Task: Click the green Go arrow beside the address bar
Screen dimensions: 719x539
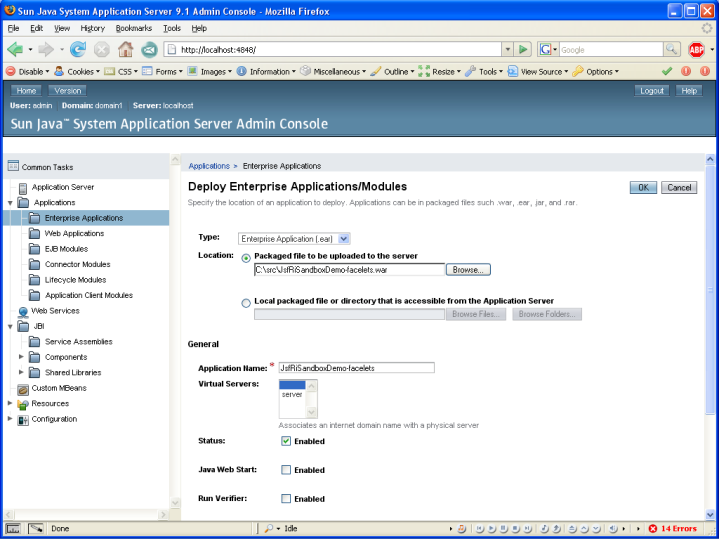Action: [x=523, y=49]
